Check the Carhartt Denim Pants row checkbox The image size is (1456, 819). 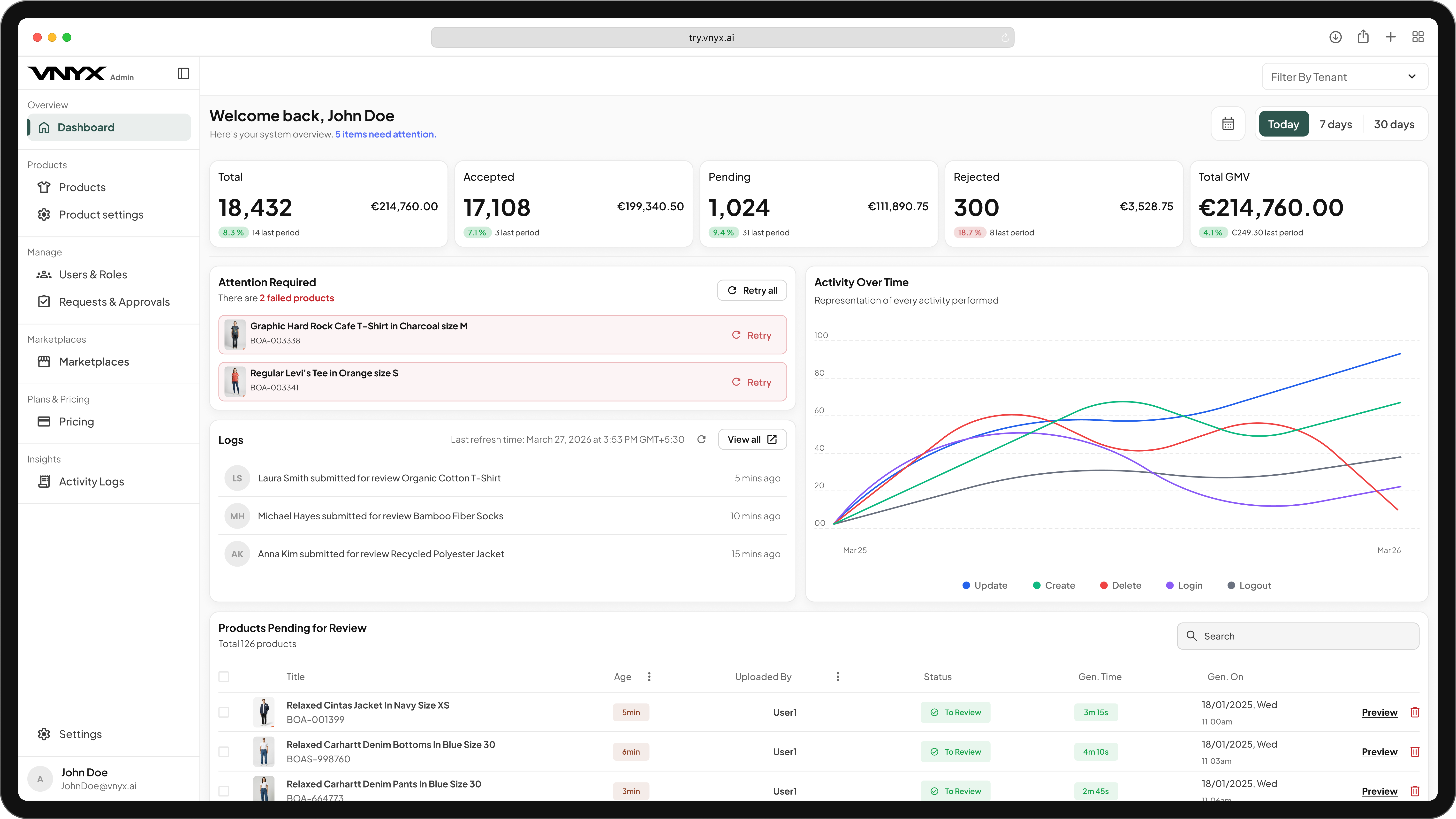(x=224, y=791)
